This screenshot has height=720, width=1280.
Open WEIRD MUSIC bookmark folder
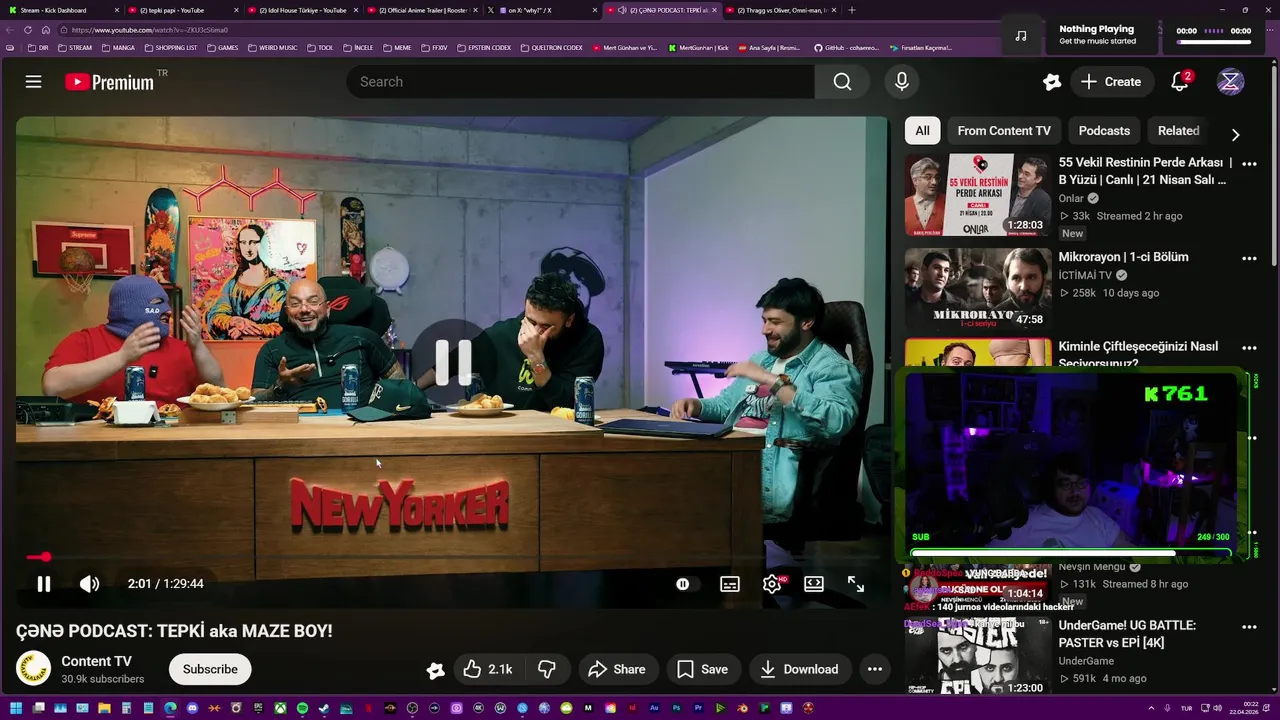click(272, 48)
